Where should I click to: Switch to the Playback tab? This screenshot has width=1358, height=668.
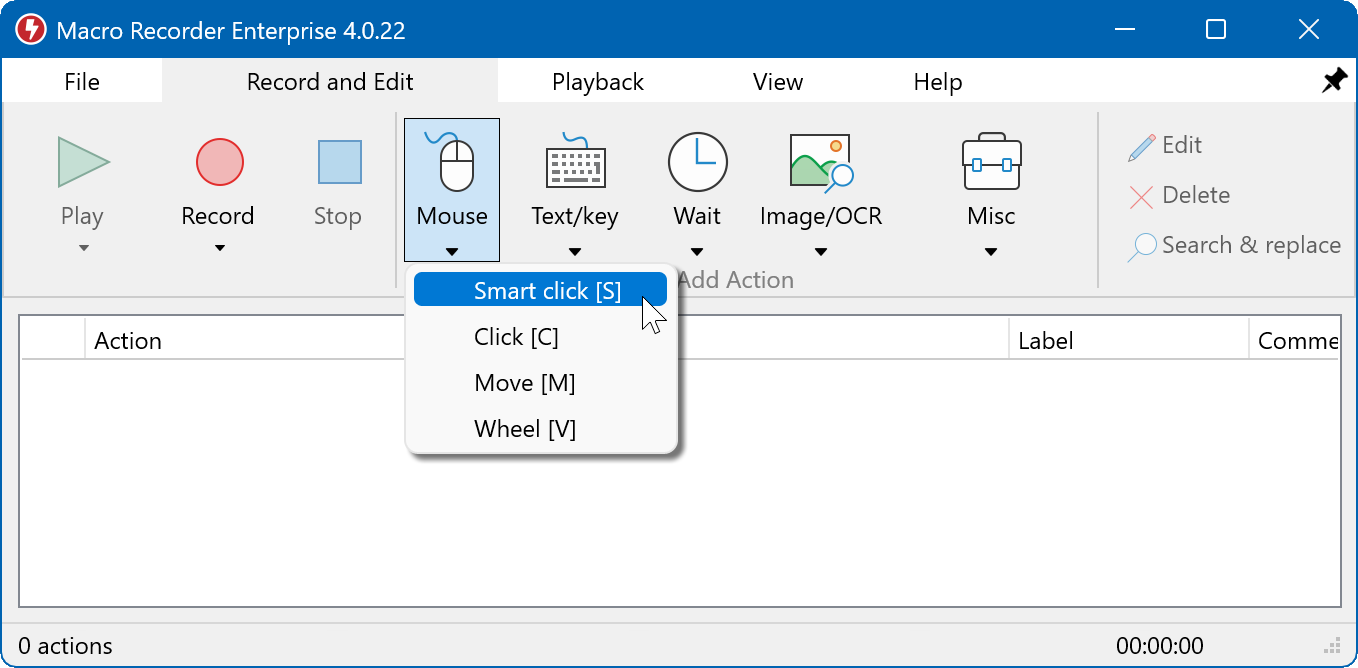[x=598, y=81]
